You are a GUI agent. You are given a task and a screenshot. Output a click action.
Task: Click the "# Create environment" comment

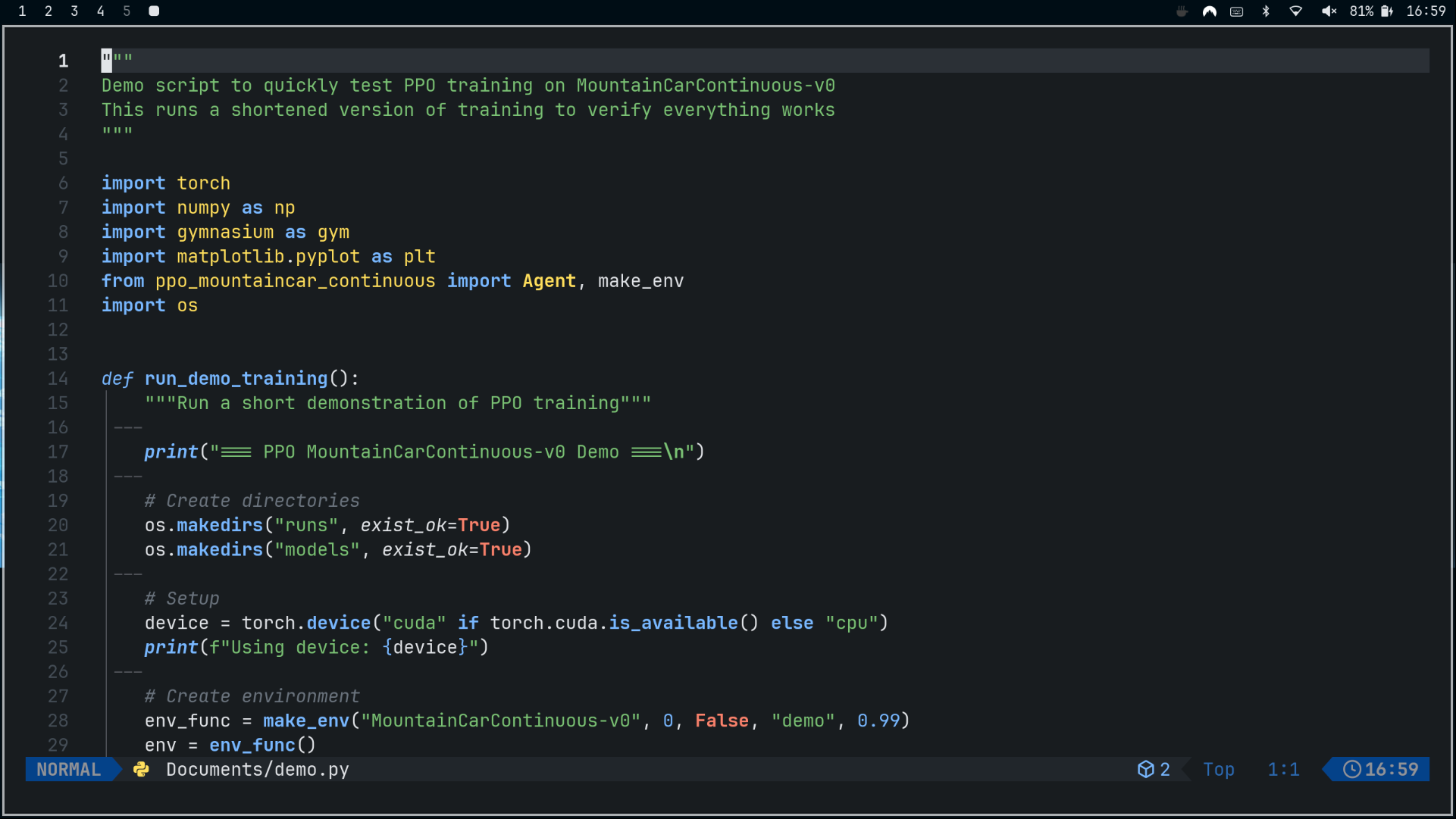(x=252, y=696)
